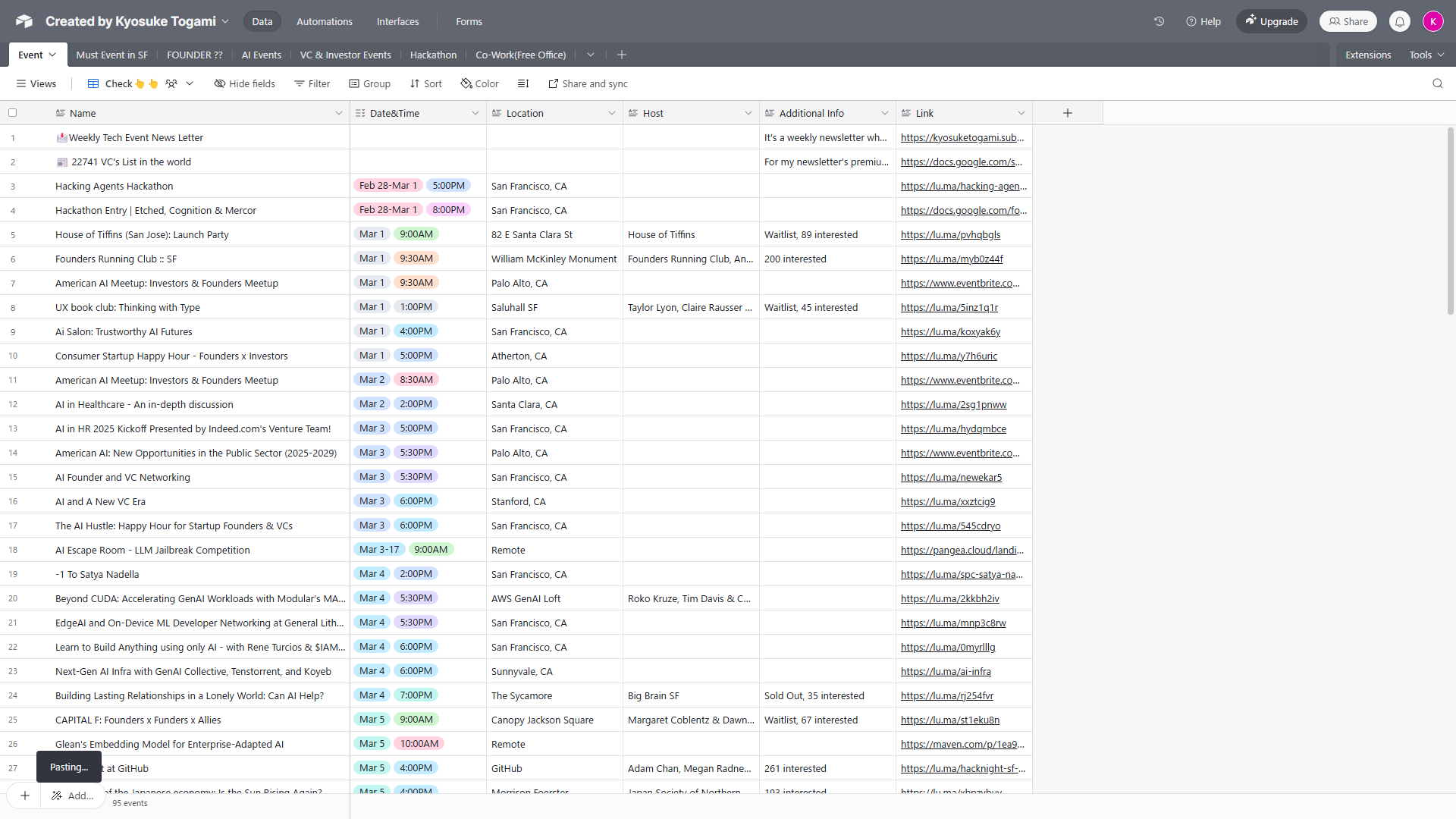Open base history clock icon
The height and width of the screenshot is (819, 1456).
coord(1159,21)
